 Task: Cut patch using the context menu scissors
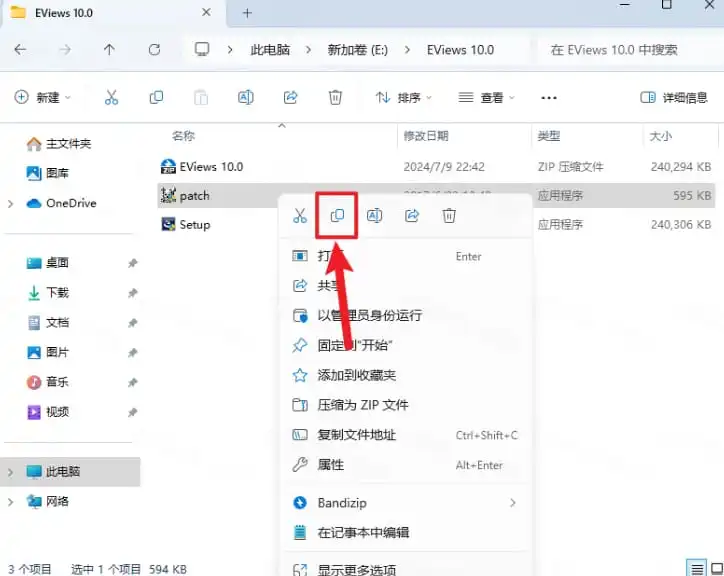300,215
